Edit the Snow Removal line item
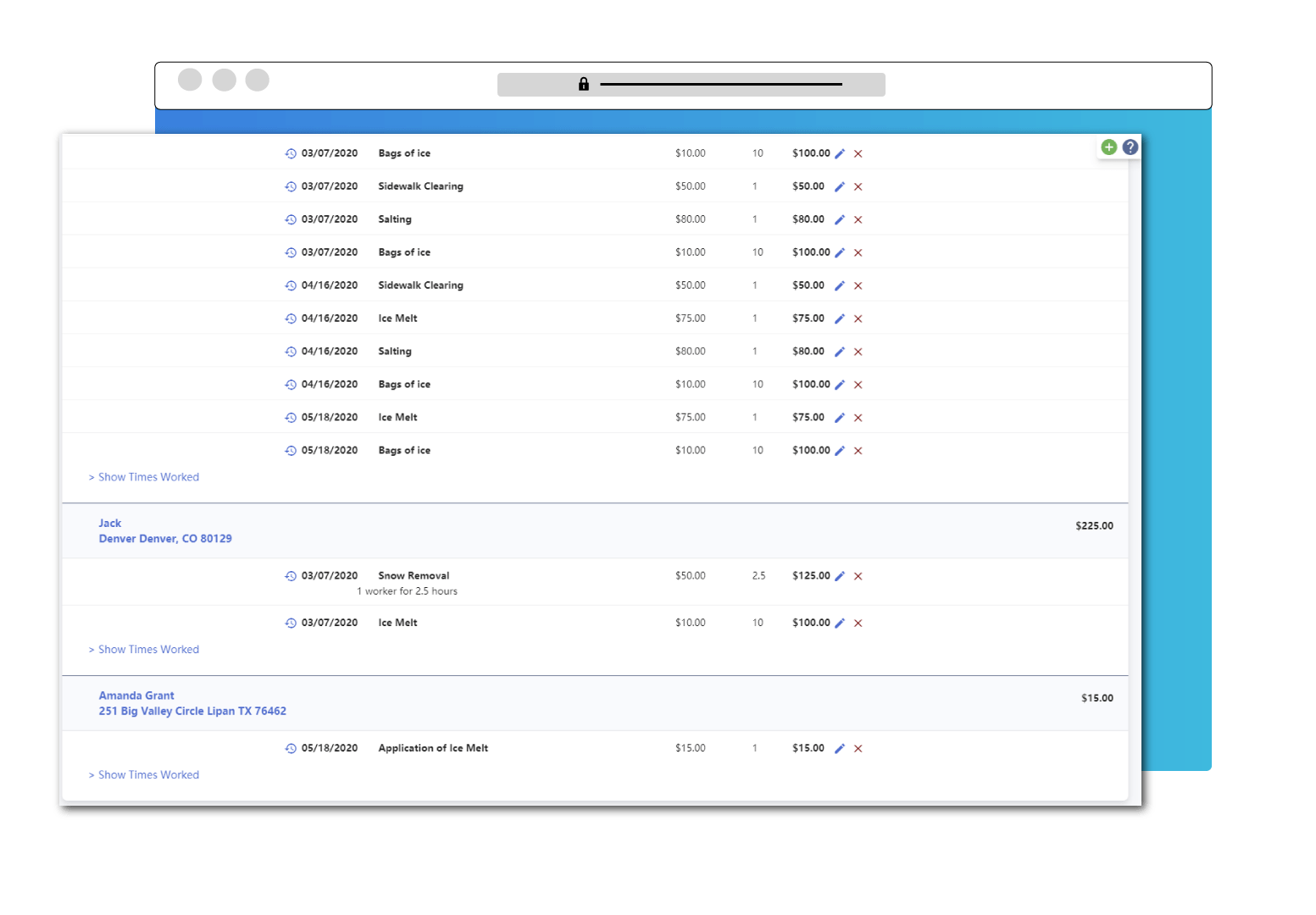The width and height of the screenshot is (1316, 915). 840,576
